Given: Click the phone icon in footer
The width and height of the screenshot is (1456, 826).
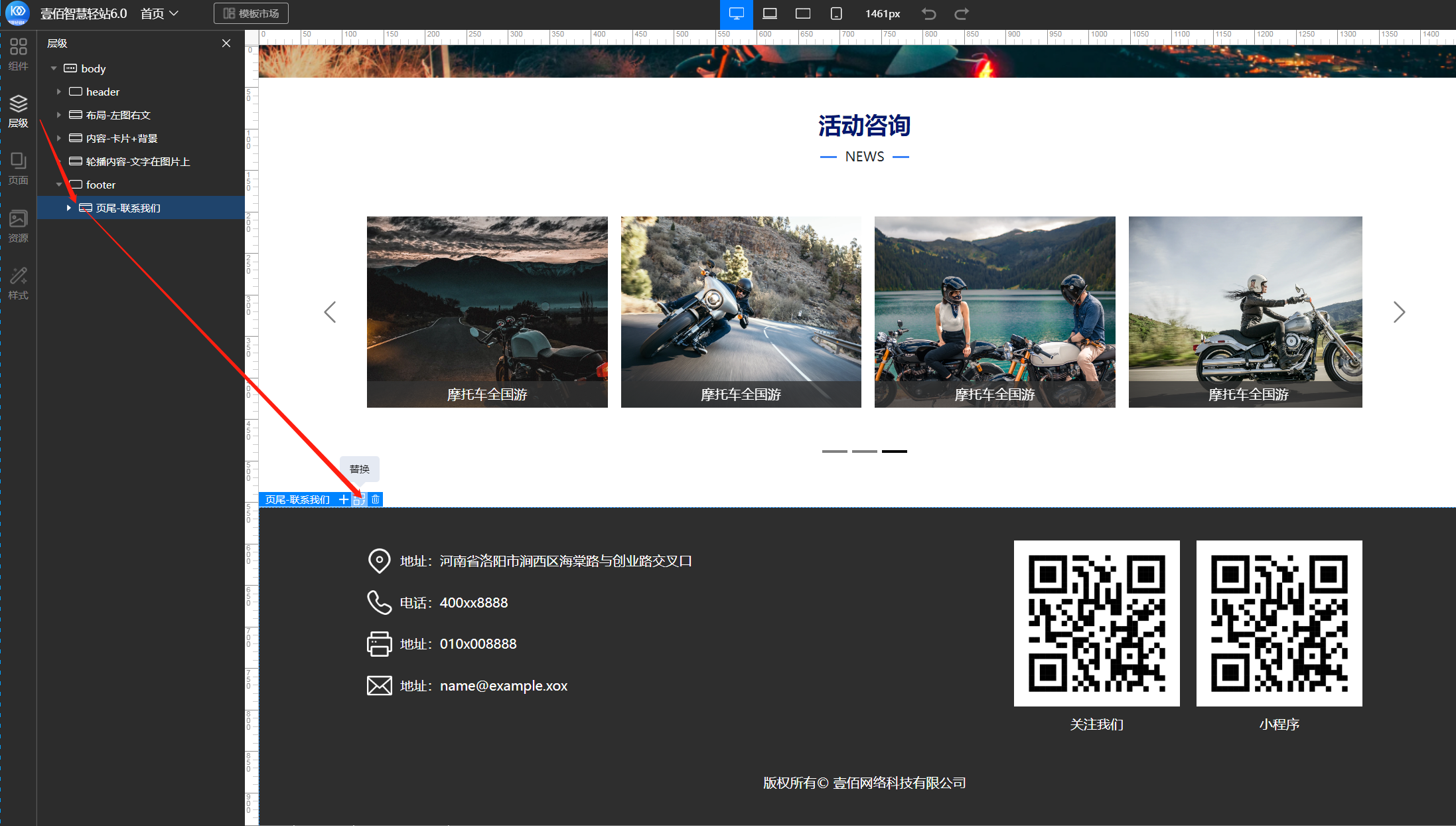Looking at the screenshot, I should 380,602.
